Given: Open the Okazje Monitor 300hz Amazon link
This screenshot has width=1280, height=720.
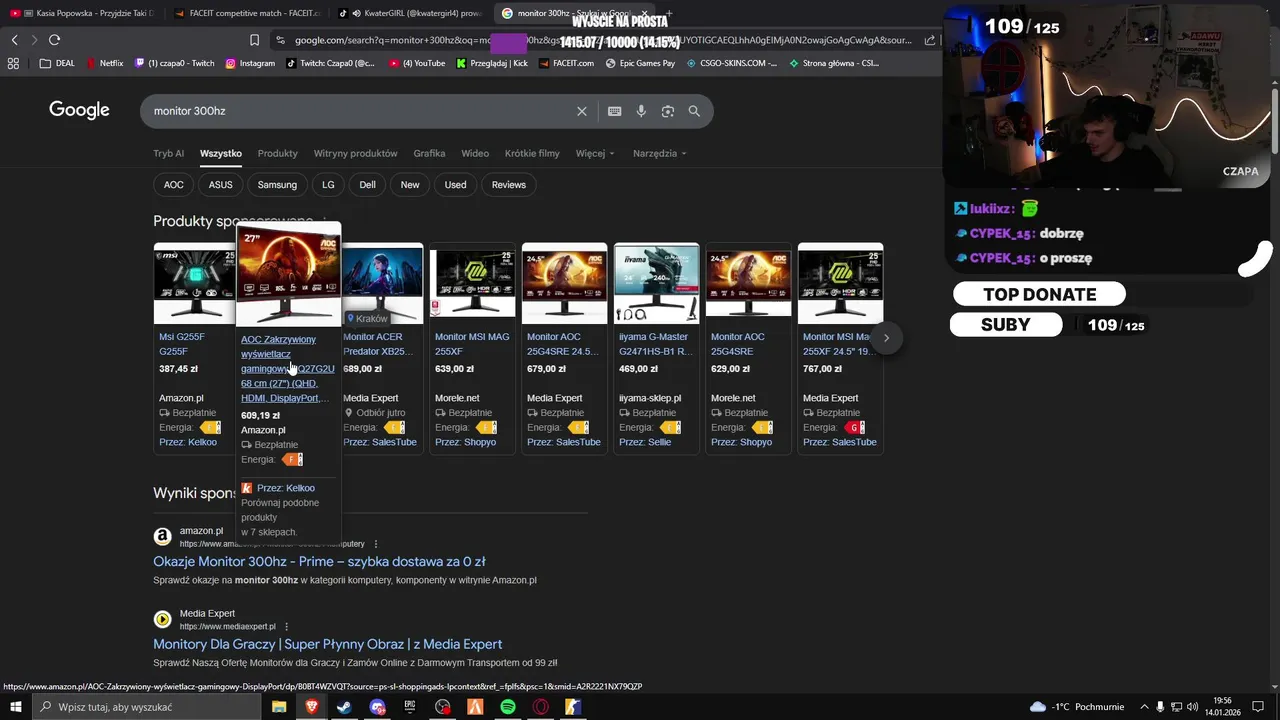Looking at the screenshot, I should [319, 562].
